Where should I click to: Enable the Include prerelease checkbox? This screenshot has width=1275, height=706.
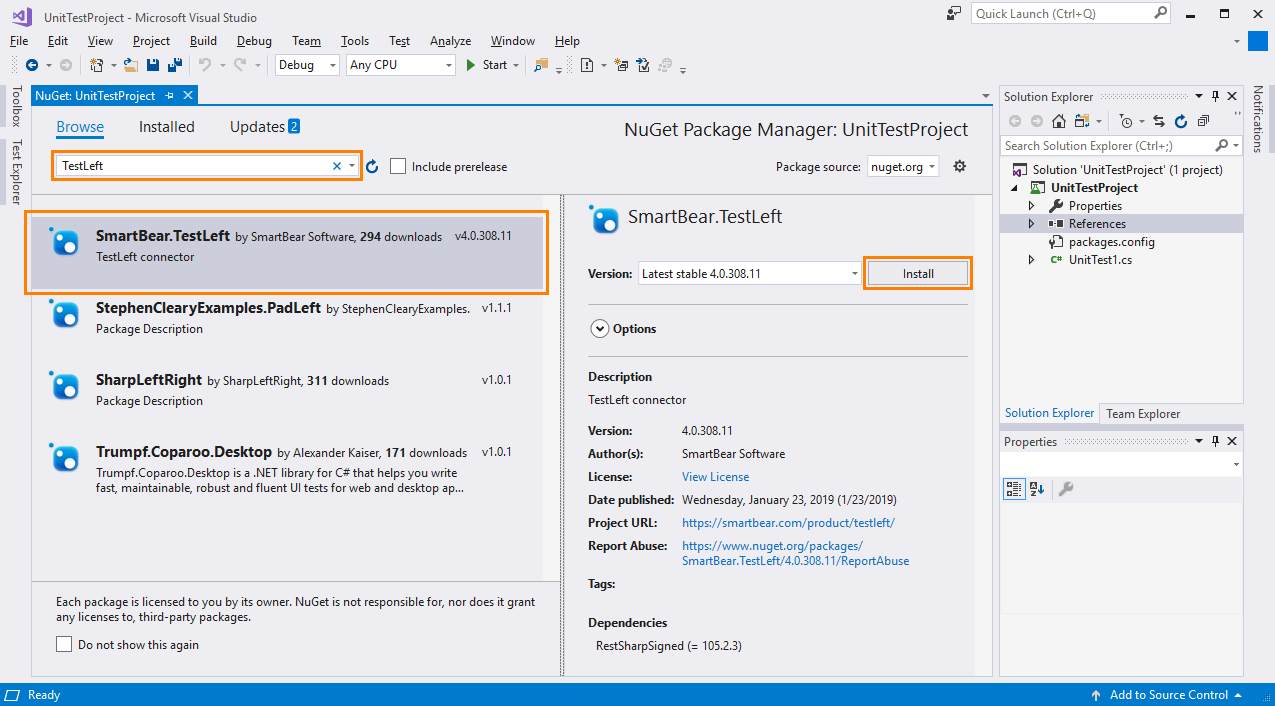(x=396, y=167)
